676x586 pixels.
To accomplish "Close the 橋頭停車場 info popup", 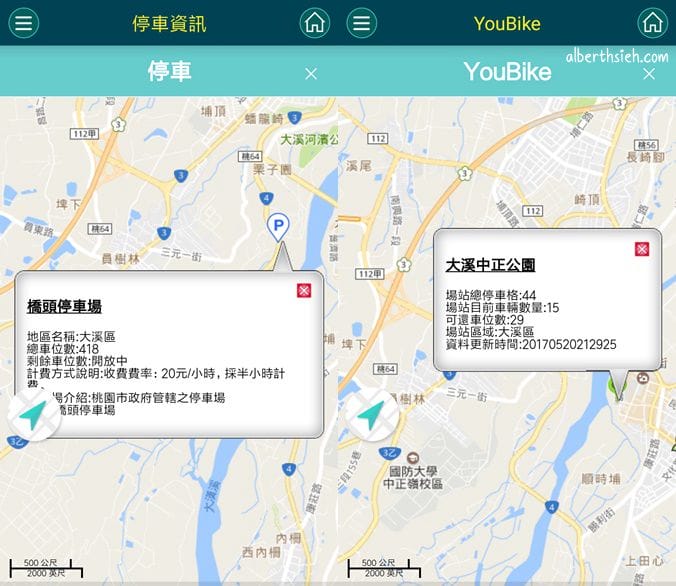I will pos(304,290).
